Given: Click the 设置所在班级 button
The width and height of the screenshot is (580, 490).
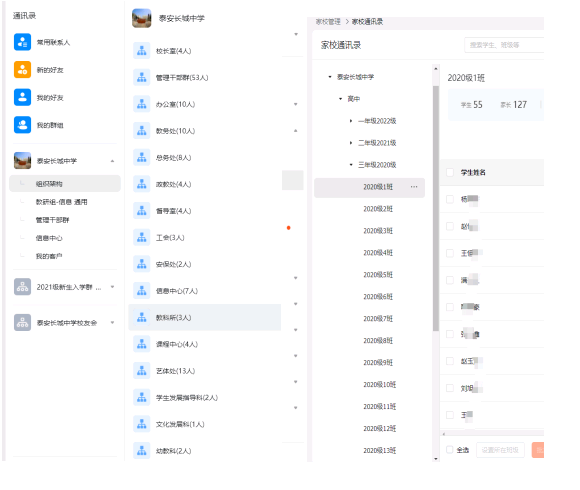Looking at the screenshot, I should 500,450.
